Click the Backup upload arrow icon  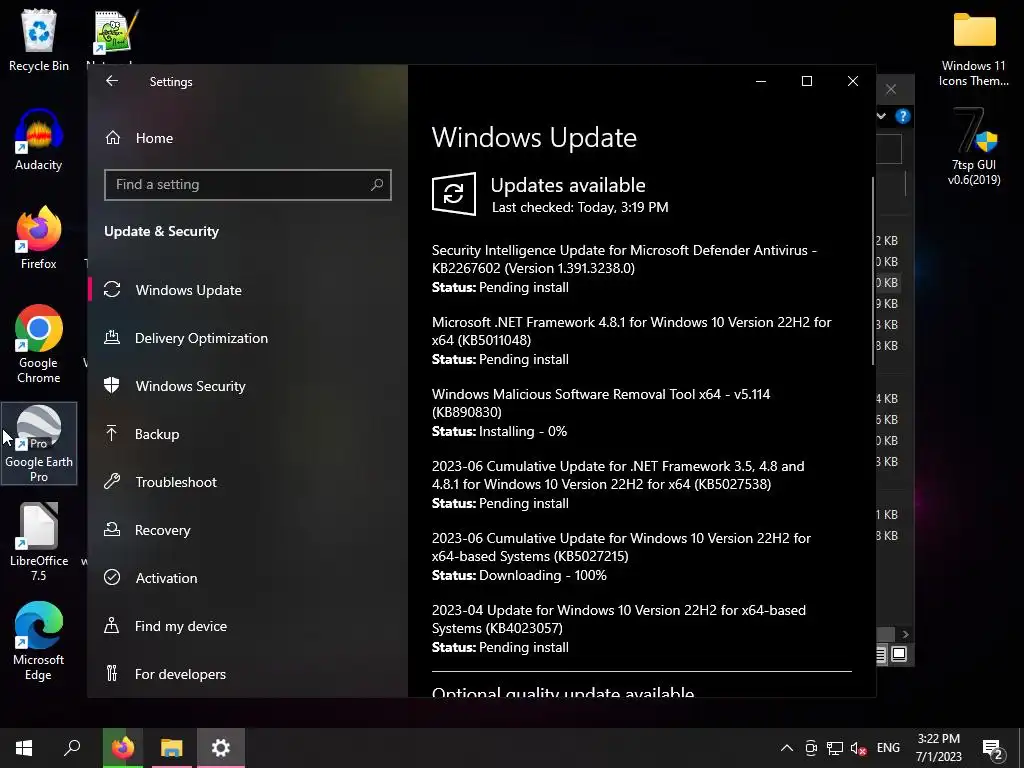[112, 433]
